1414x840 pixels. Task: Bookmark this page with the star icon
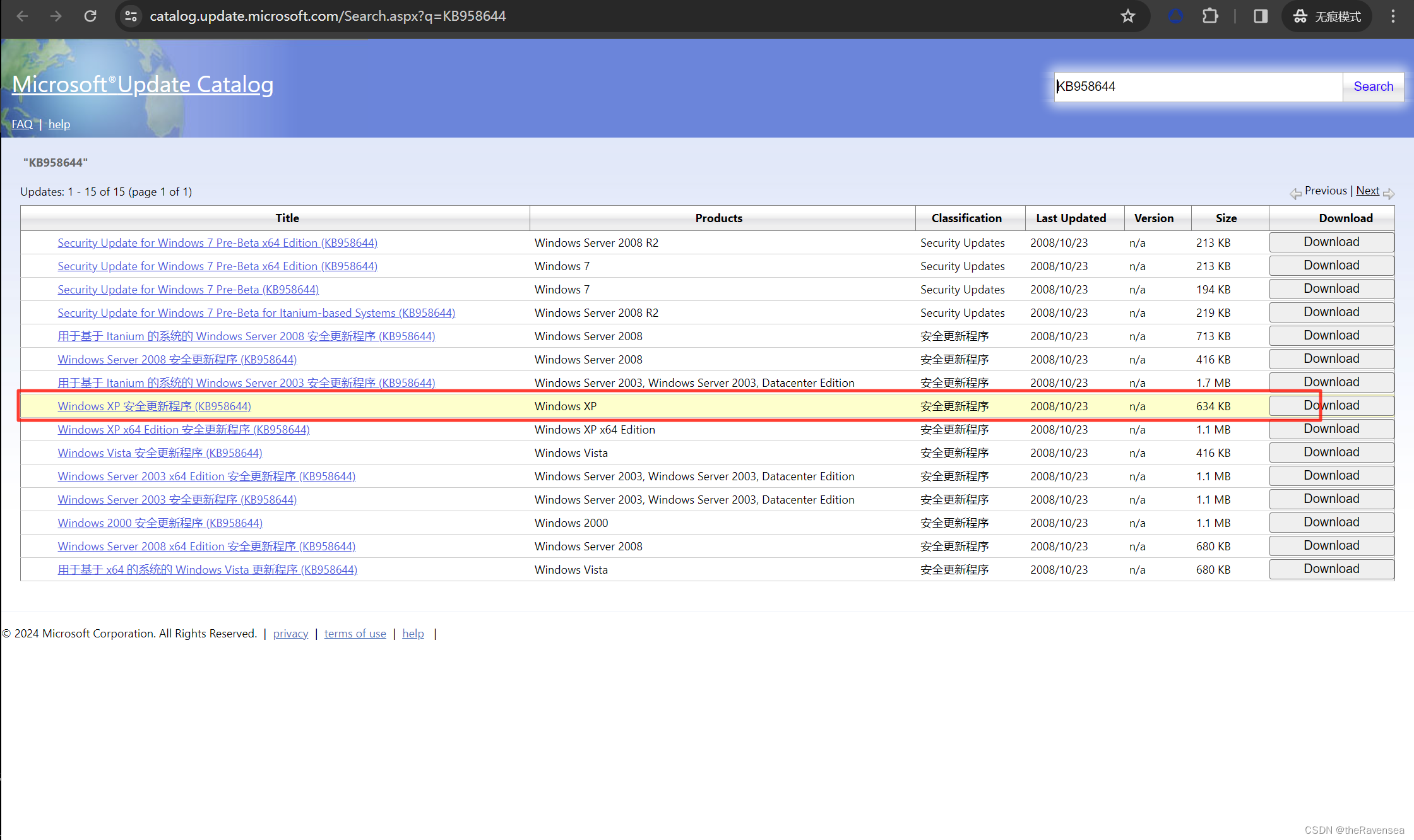[1128, 16]
